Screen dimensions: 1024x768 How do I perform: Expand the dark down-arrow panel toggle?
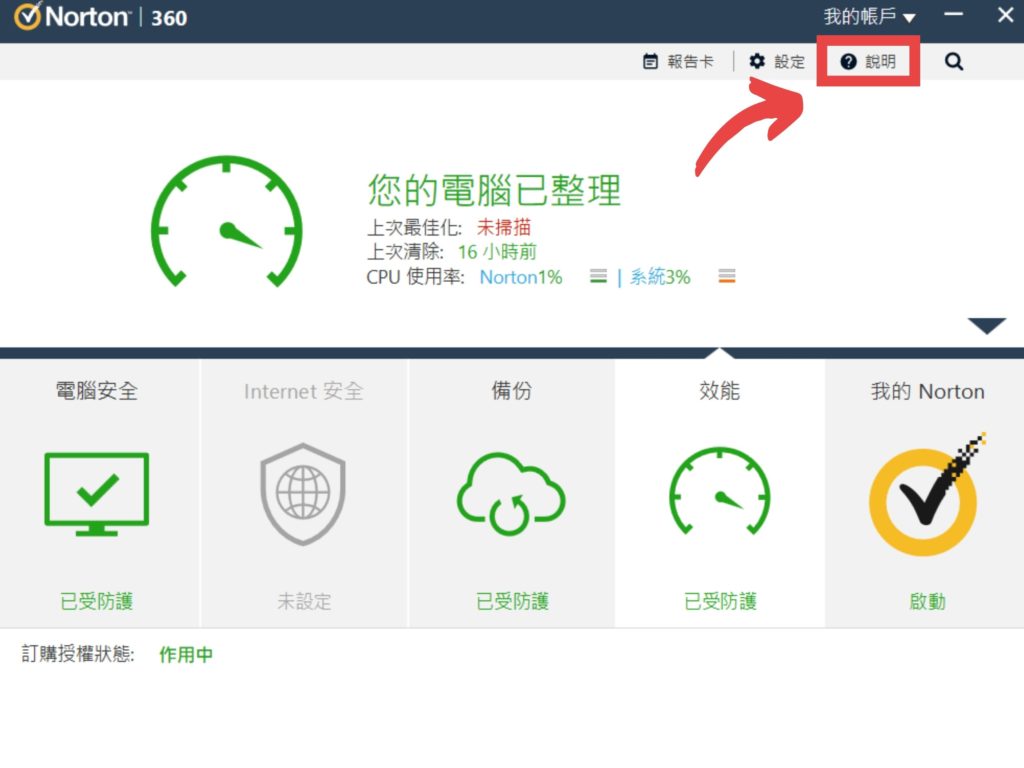click(x=987, y=325)
